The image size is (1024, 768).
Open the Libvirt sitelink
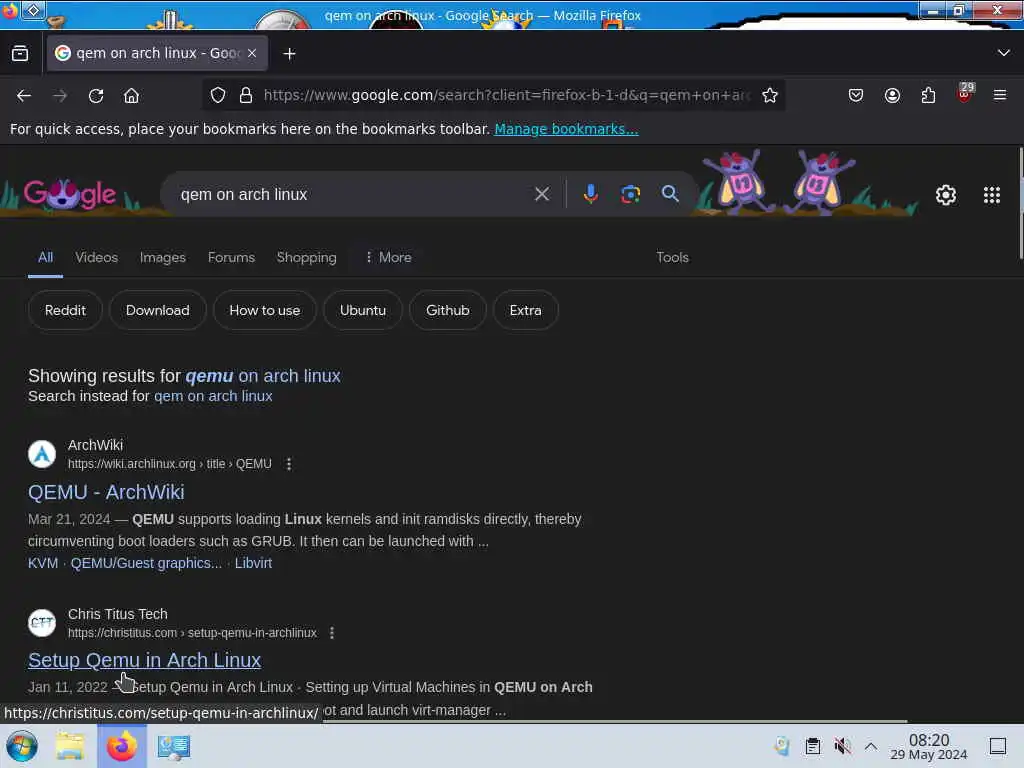(x=253, y=563)
